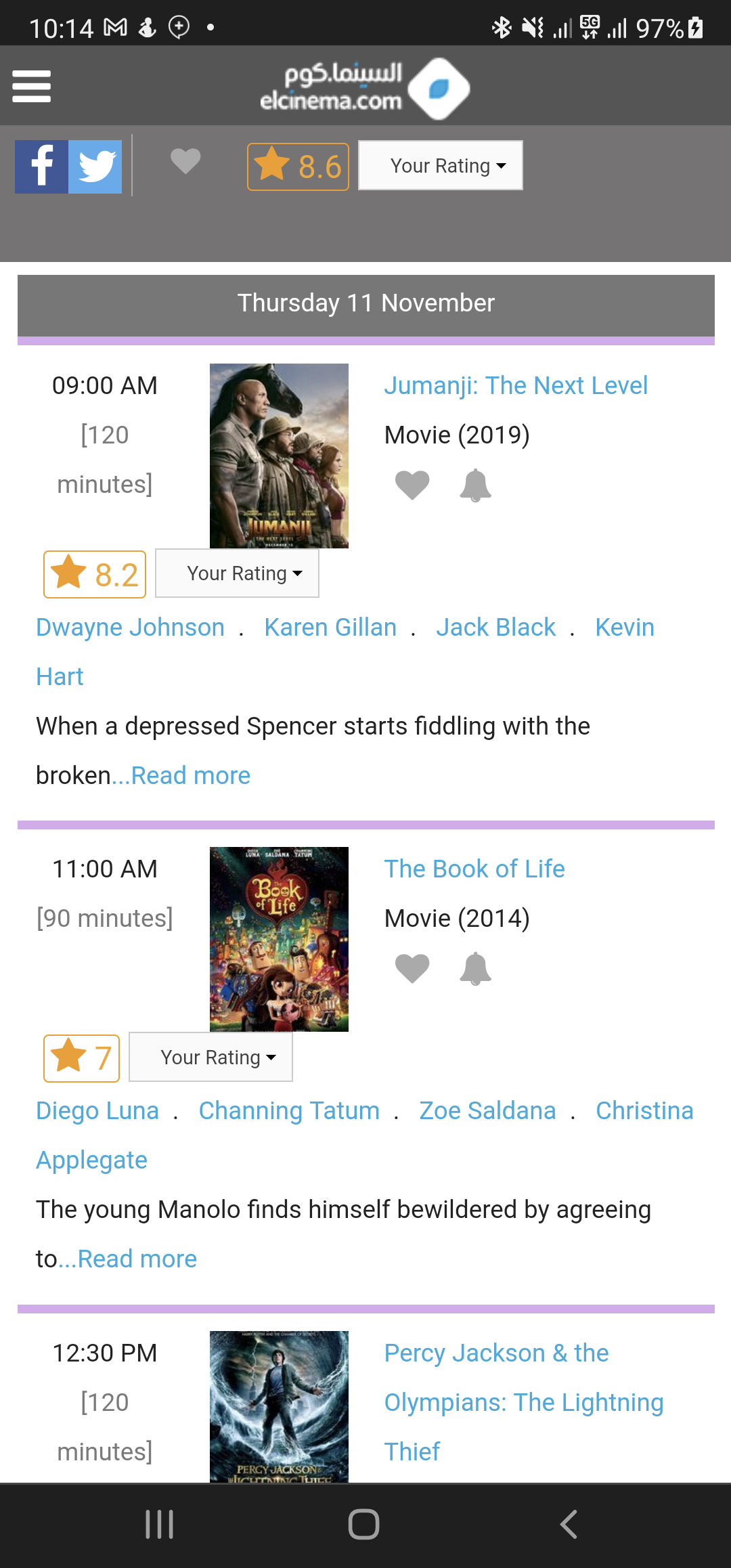Open the top Your Rating dropdown
The height and width of the screenshot is (1568, 731).
[x=440, y=165]
